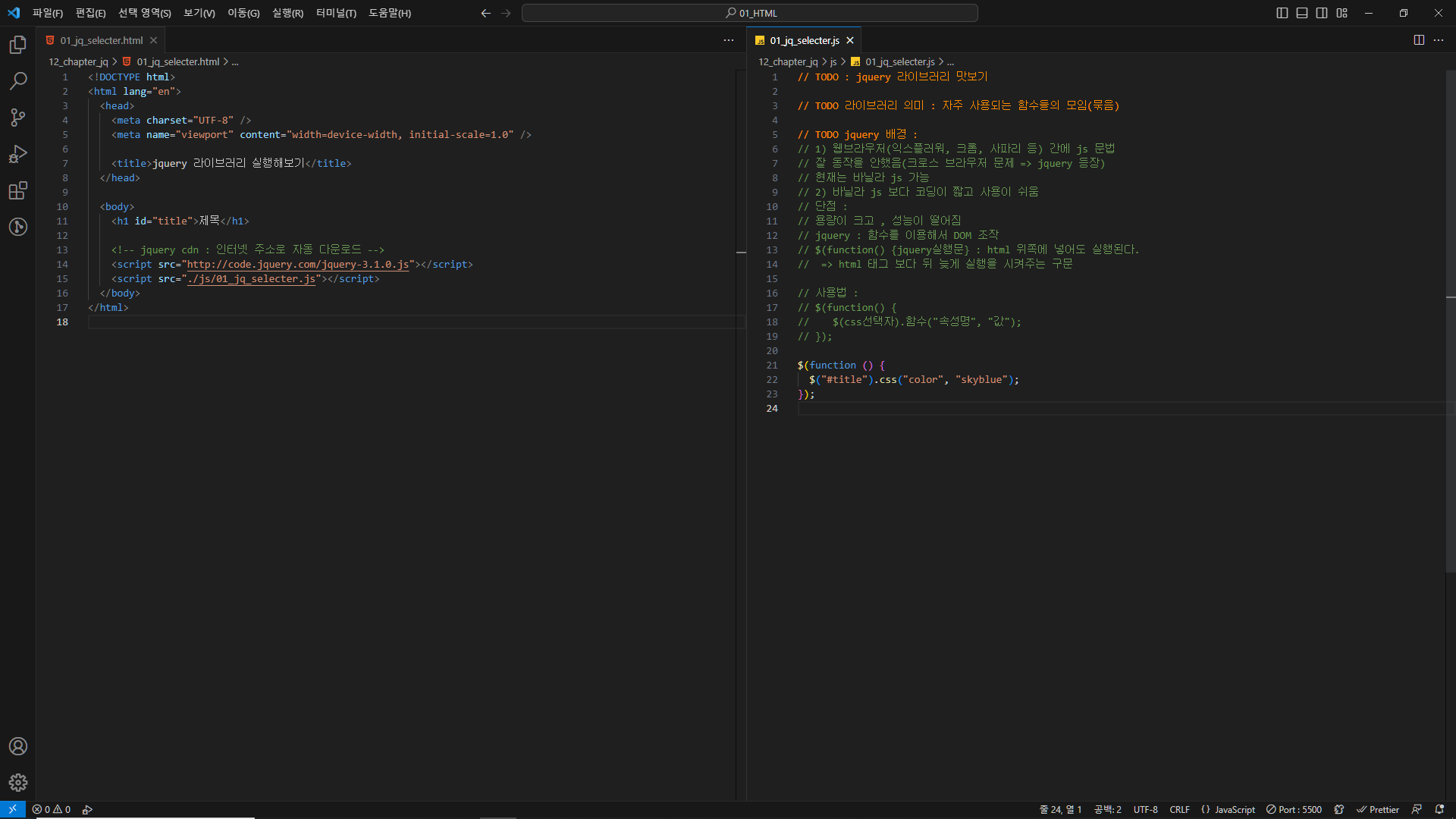
Task: Open the Extensions view
Action: pos(18,190)
